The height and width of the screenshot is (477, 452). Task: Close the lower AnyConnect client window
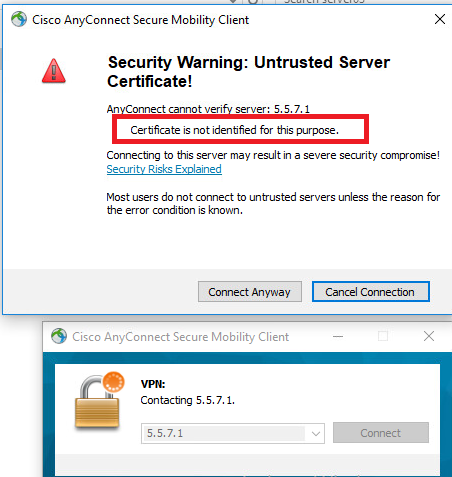429,336
